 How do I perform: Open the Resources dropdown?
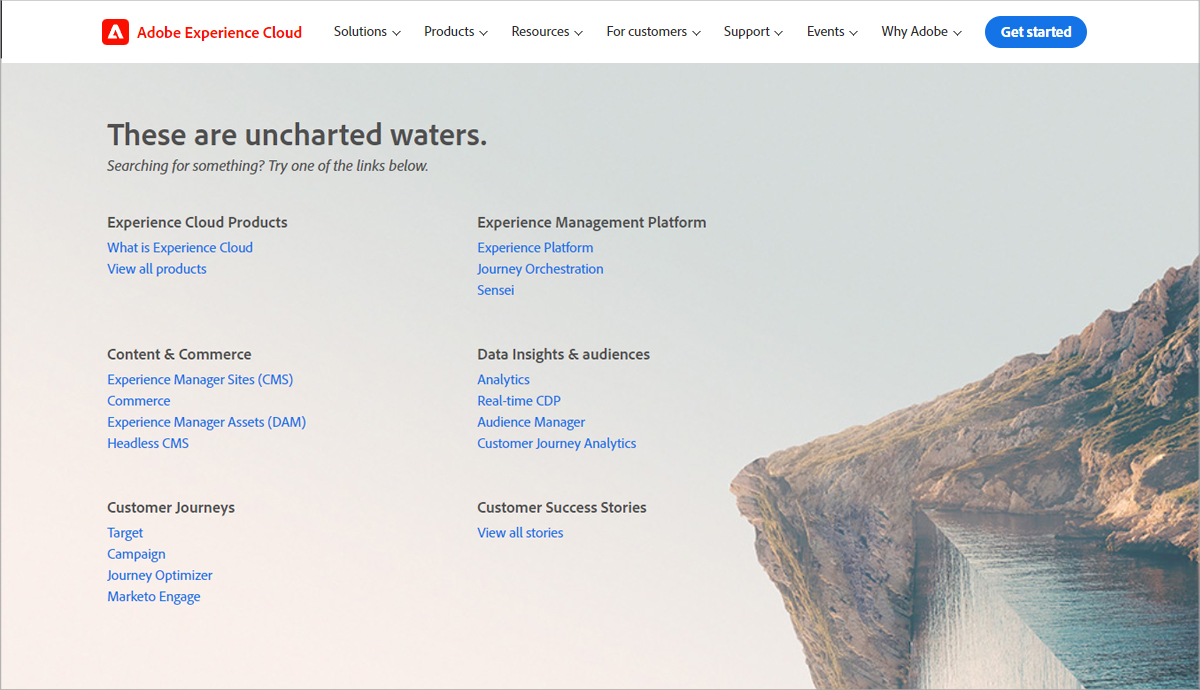[x=547, y=32]
